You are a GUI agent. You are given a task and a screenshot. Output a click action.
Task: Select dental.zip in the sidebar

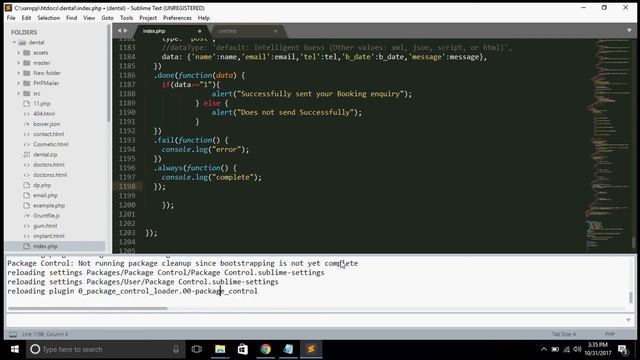(x=45, y=155)
